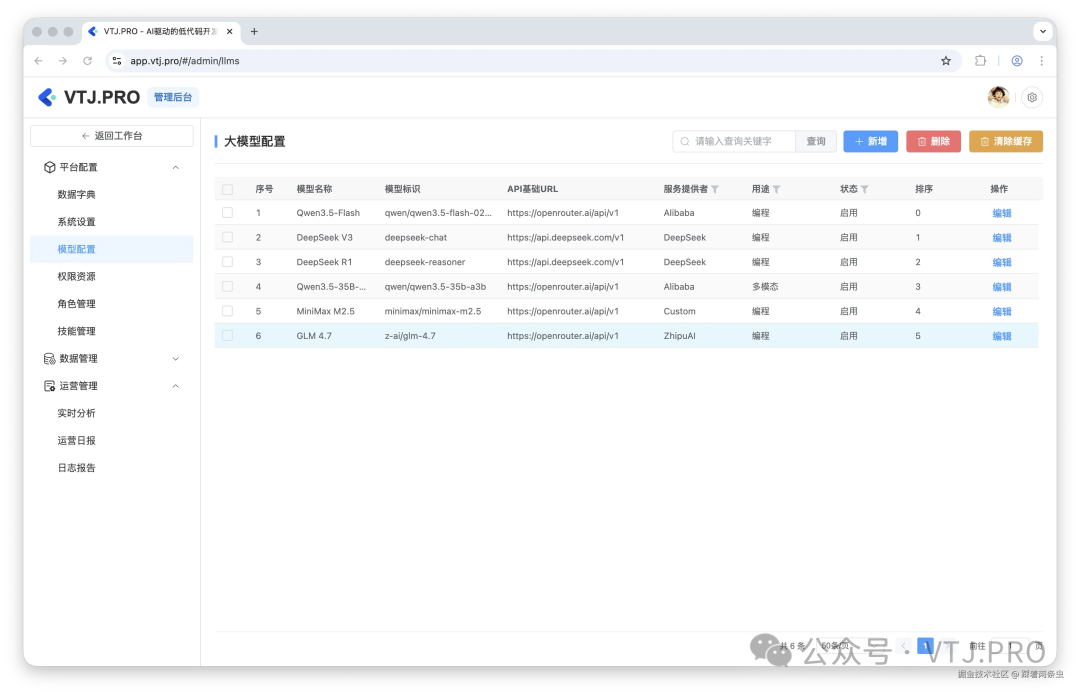This screenshot has height=695, width=1080.
Task: Click the red 删除 button
Action: (x=933, y=141)
